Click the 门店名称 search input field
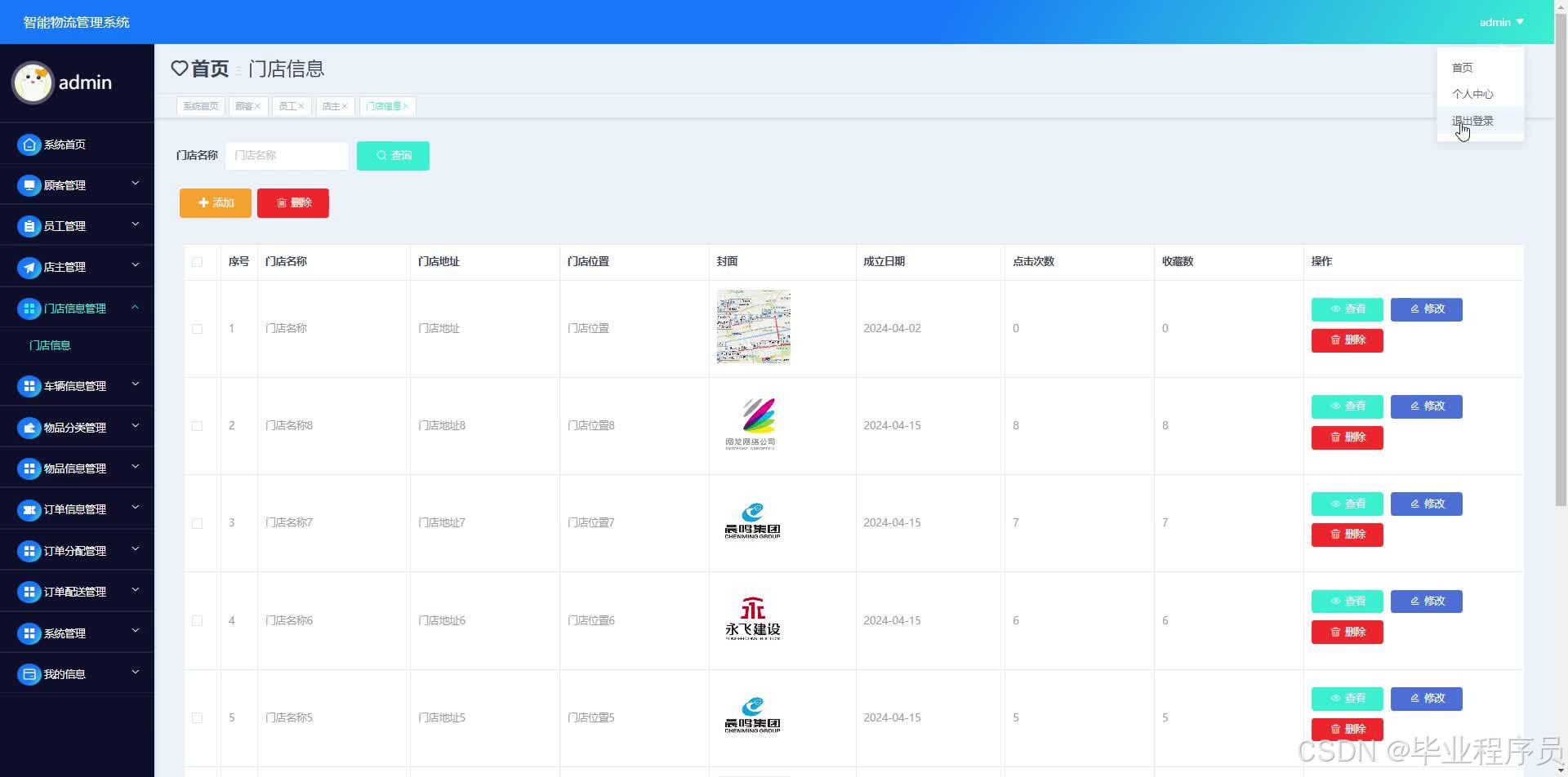 pos(287,155)
